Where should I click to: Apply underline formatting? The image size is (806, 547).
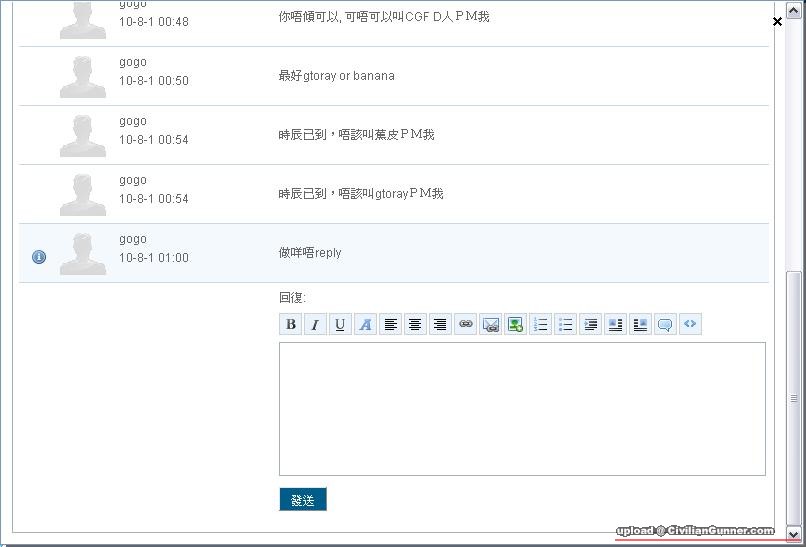pyautogui.click(x=340, y=324)
